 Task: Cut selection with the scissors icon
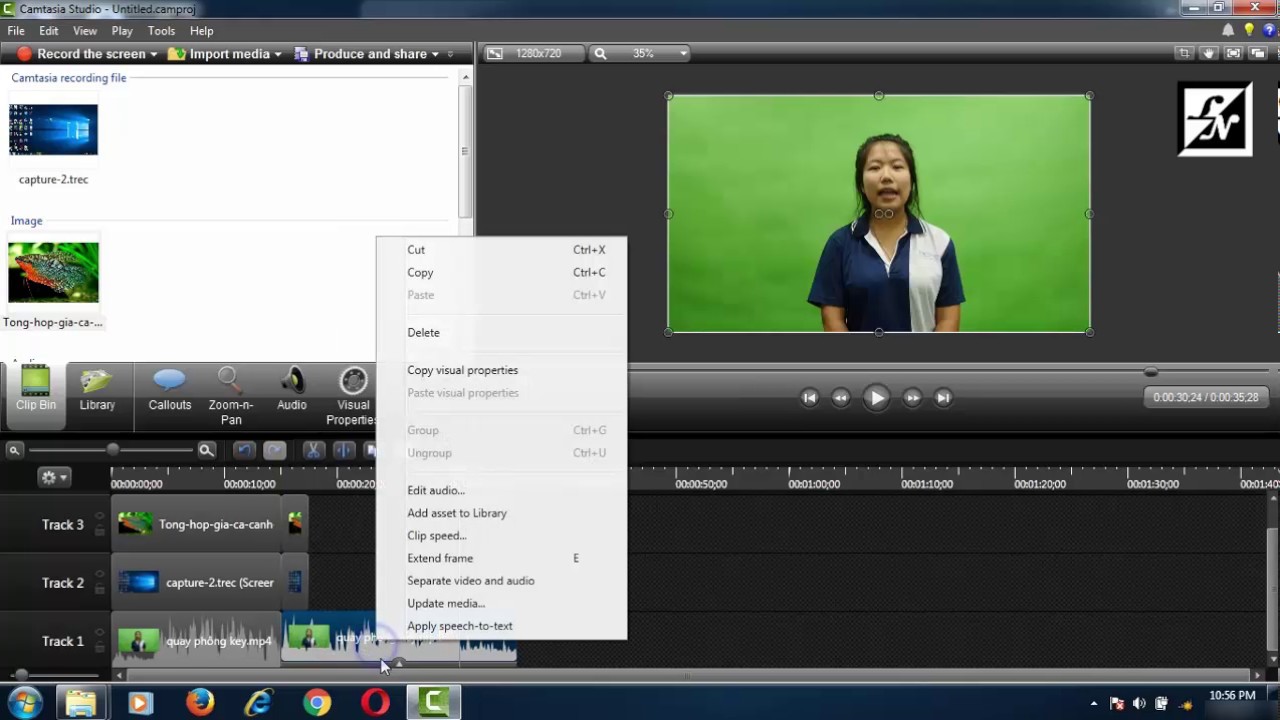[x=313, y=451]
